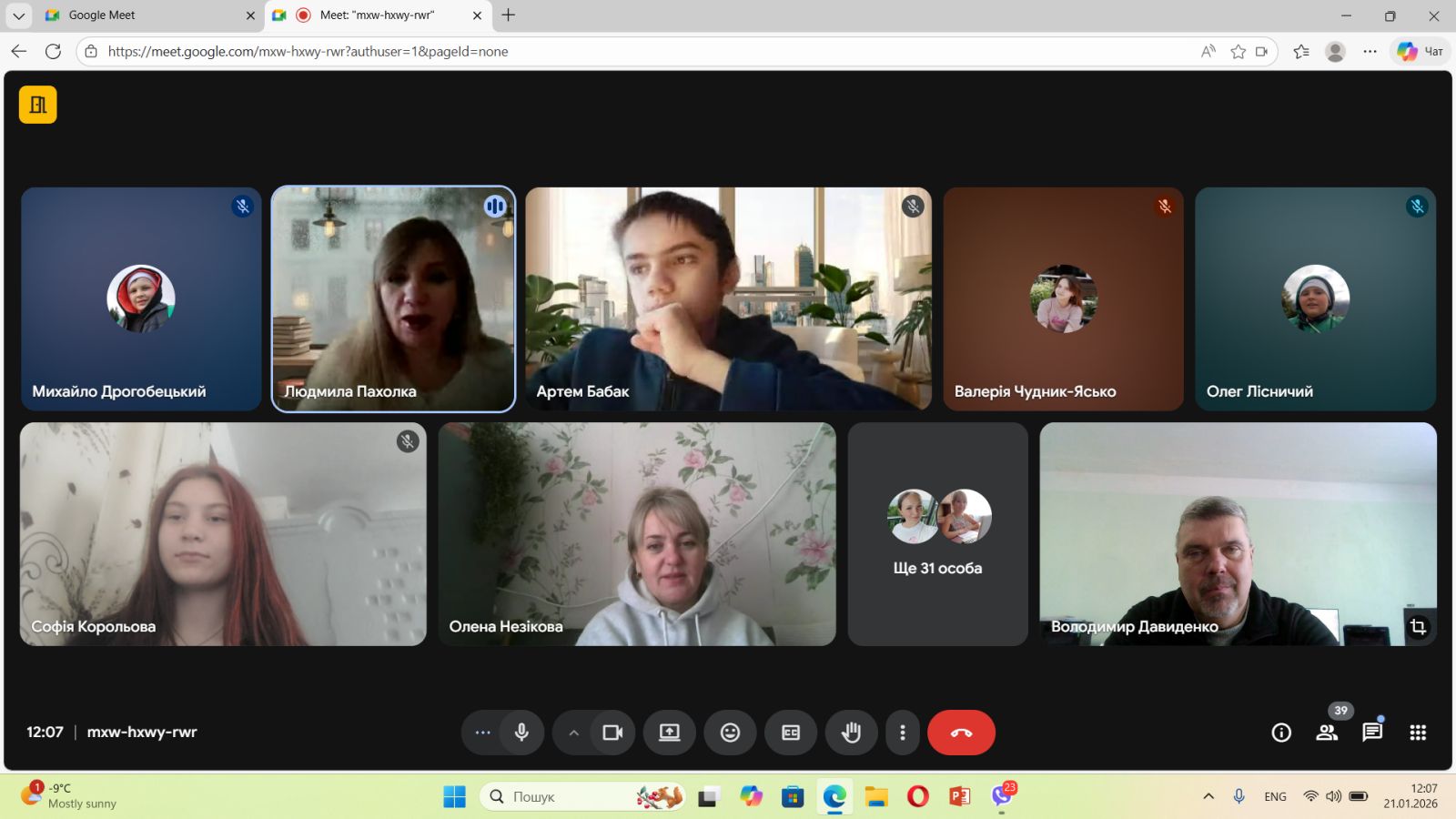This screenshot has height=819, width=1456.
Task: Open the Windows Start menu
Action: click(x=454, y=797)
